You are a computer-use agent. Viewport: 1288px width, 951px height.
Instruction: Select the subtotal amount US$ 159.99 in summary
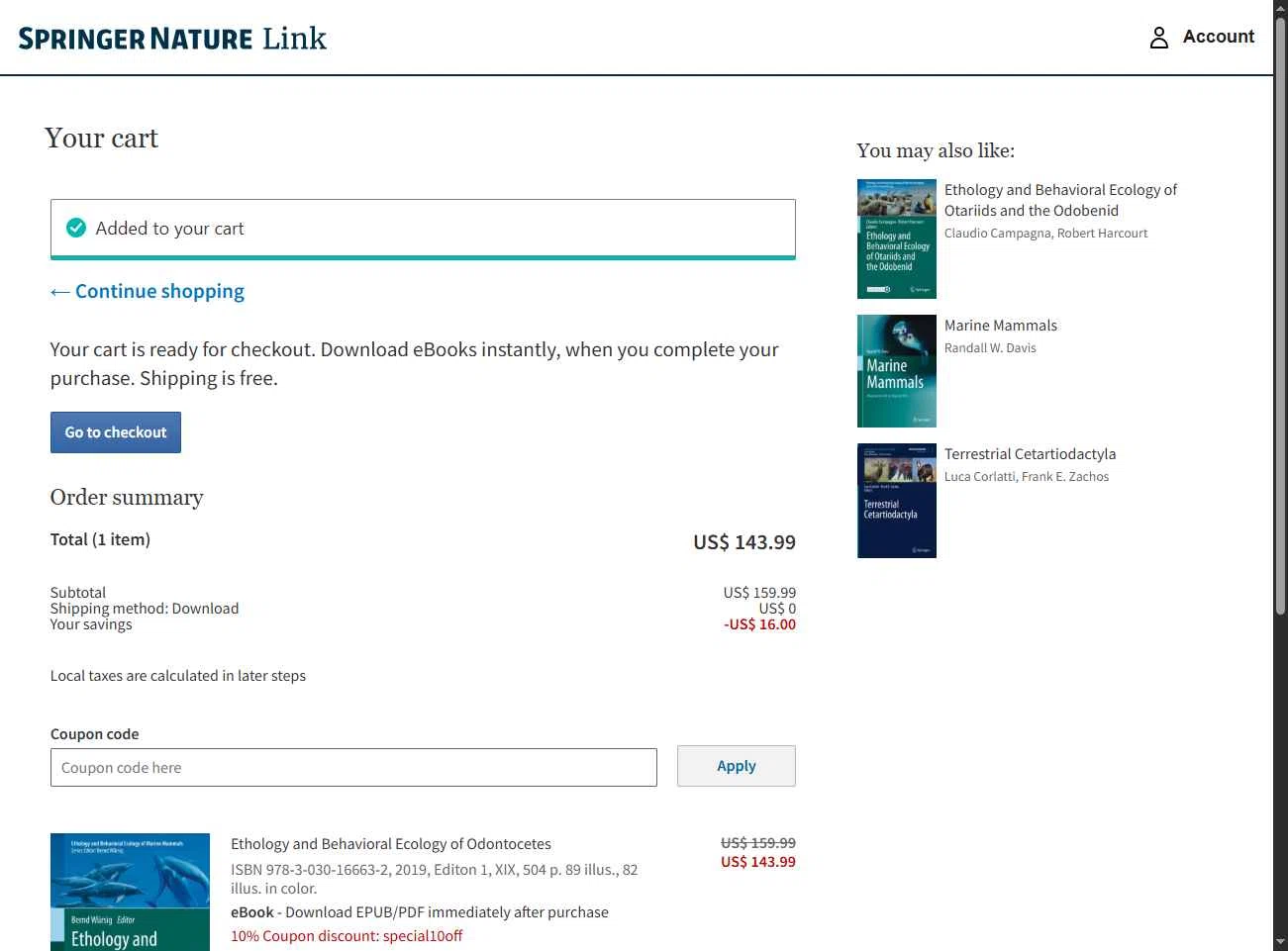coord(759,593)
